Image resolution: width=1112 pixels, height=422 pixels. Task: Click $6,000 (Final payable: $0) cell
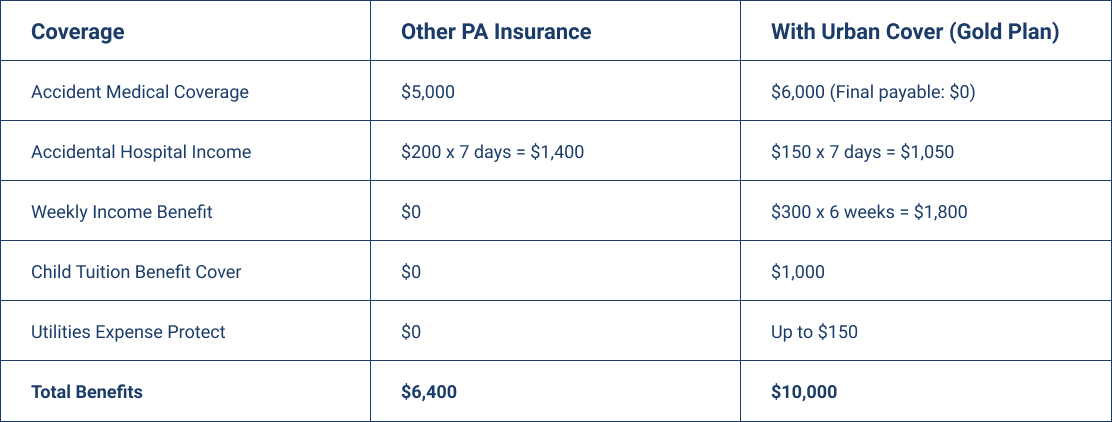coord(873,92)
